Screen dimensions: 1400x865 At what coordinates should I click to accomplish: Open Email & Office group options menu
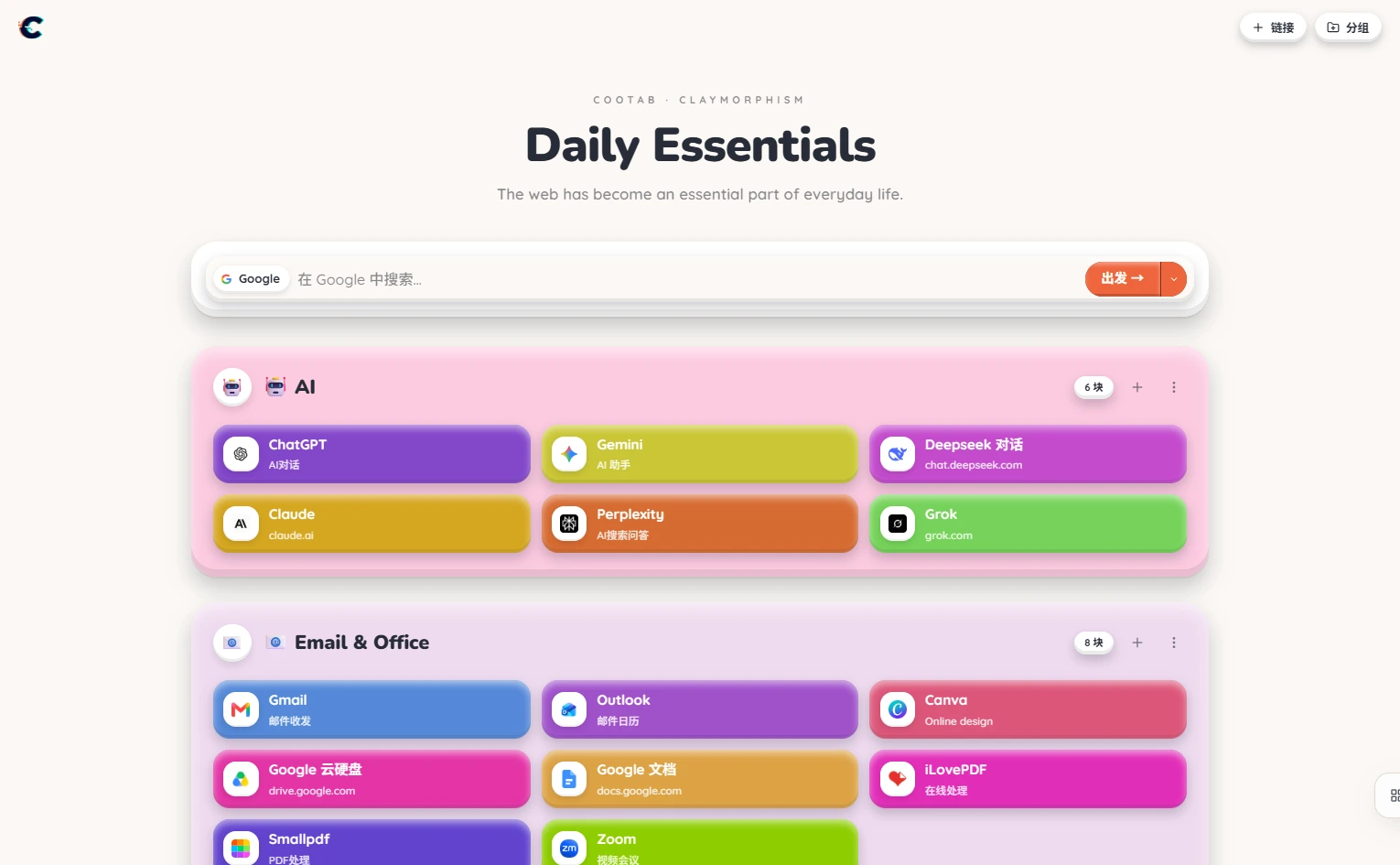click(1174, 643)
